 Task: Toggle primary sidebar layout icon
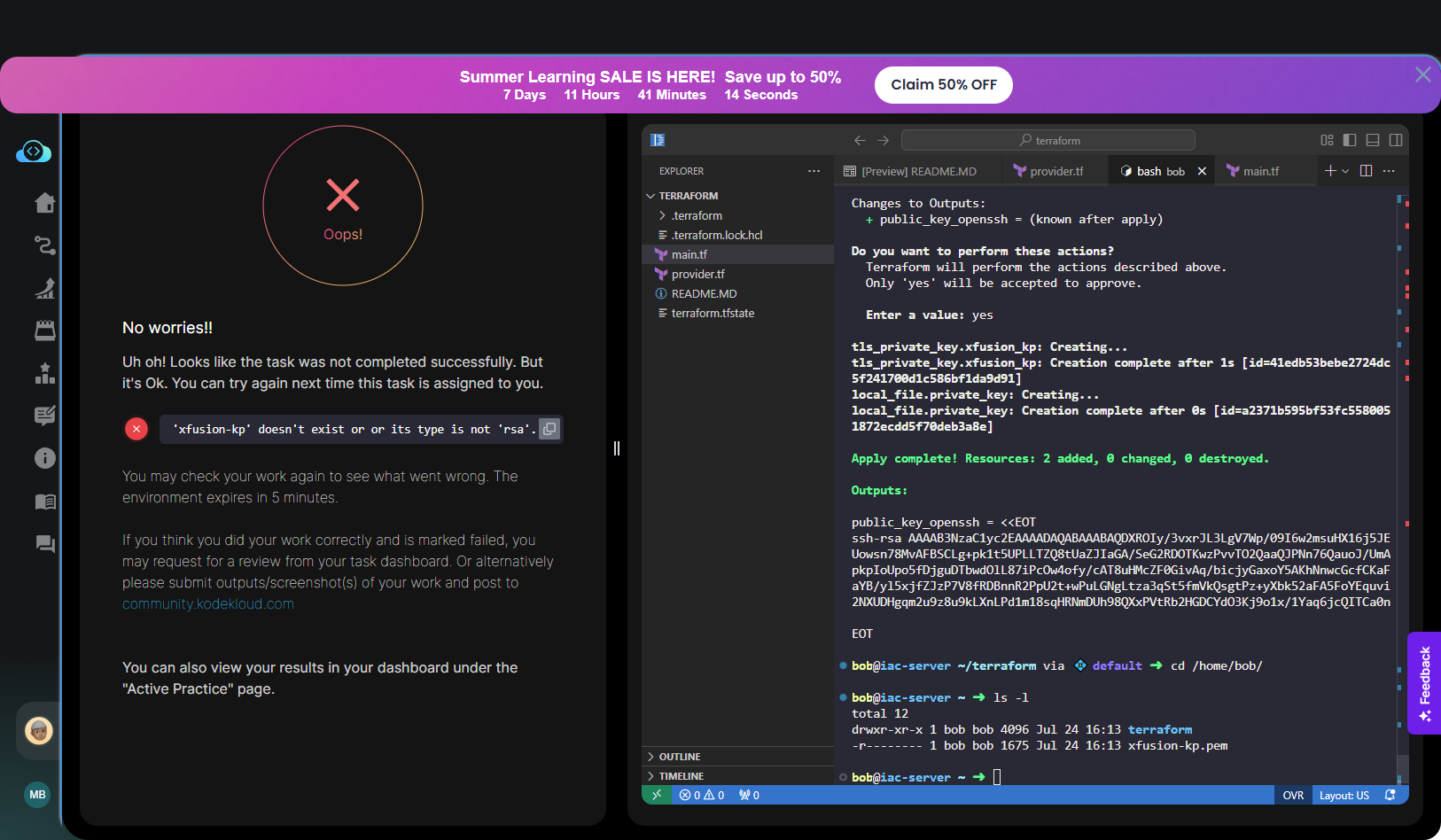(1350, 140)
